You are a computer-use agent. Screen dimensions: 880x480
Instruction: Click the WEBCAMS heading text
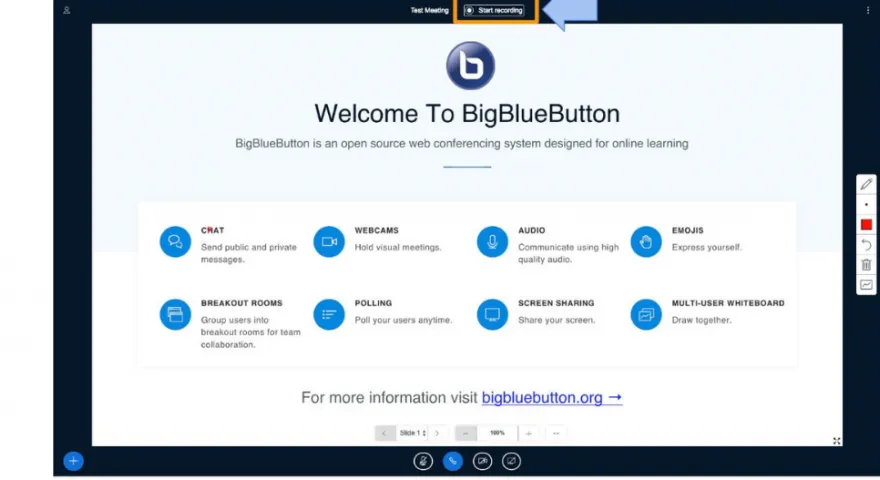(377, 230)
